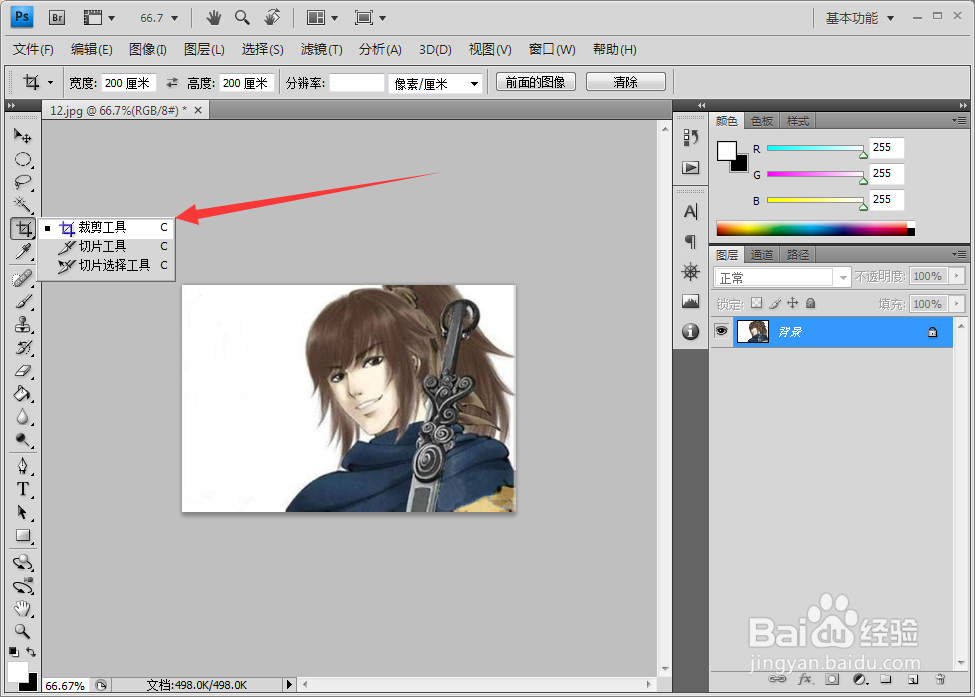Select the Eraser tool
The image size is (975, 697).
[23, 371]
